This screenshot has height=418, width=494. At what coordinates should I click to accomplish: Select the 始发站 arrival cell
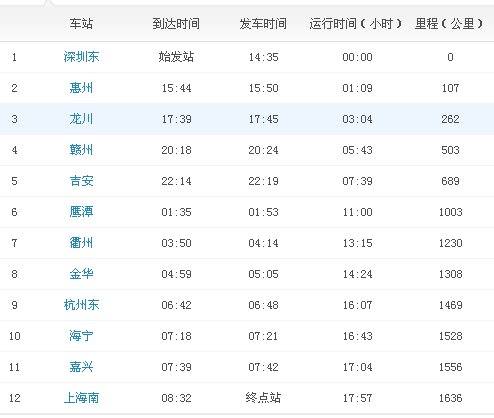(176, 57)
